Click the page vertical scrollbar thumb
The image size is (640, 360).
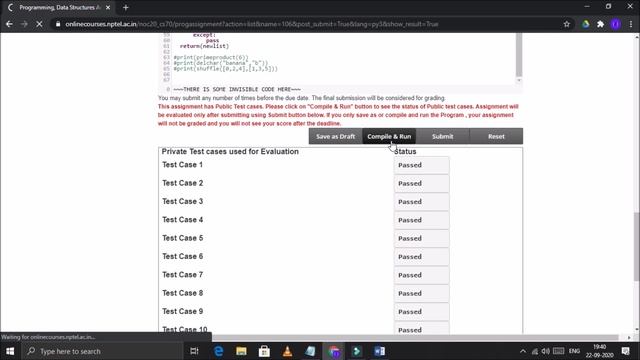(x=636, y=247)
